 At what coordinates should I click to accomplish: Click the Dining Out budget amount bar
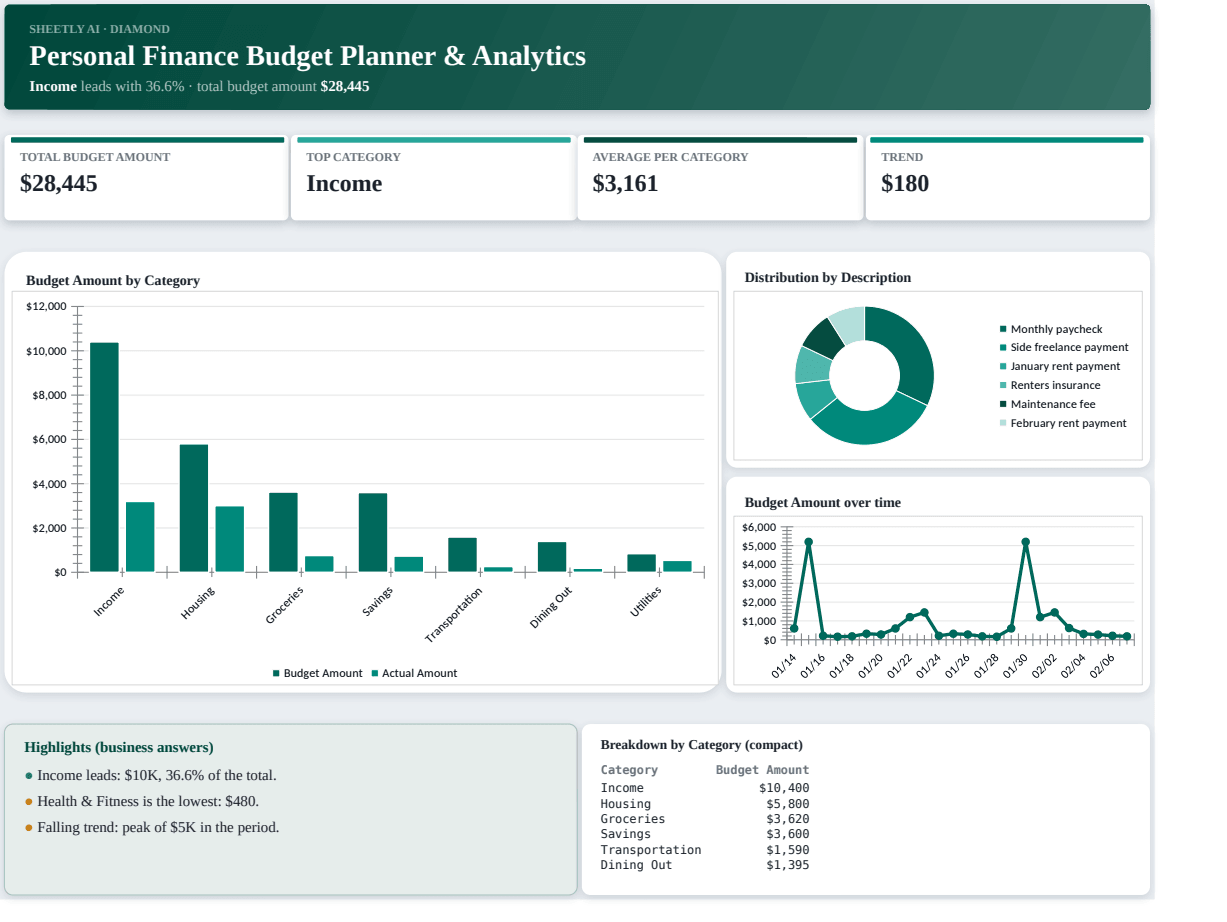tap(552, 557)
